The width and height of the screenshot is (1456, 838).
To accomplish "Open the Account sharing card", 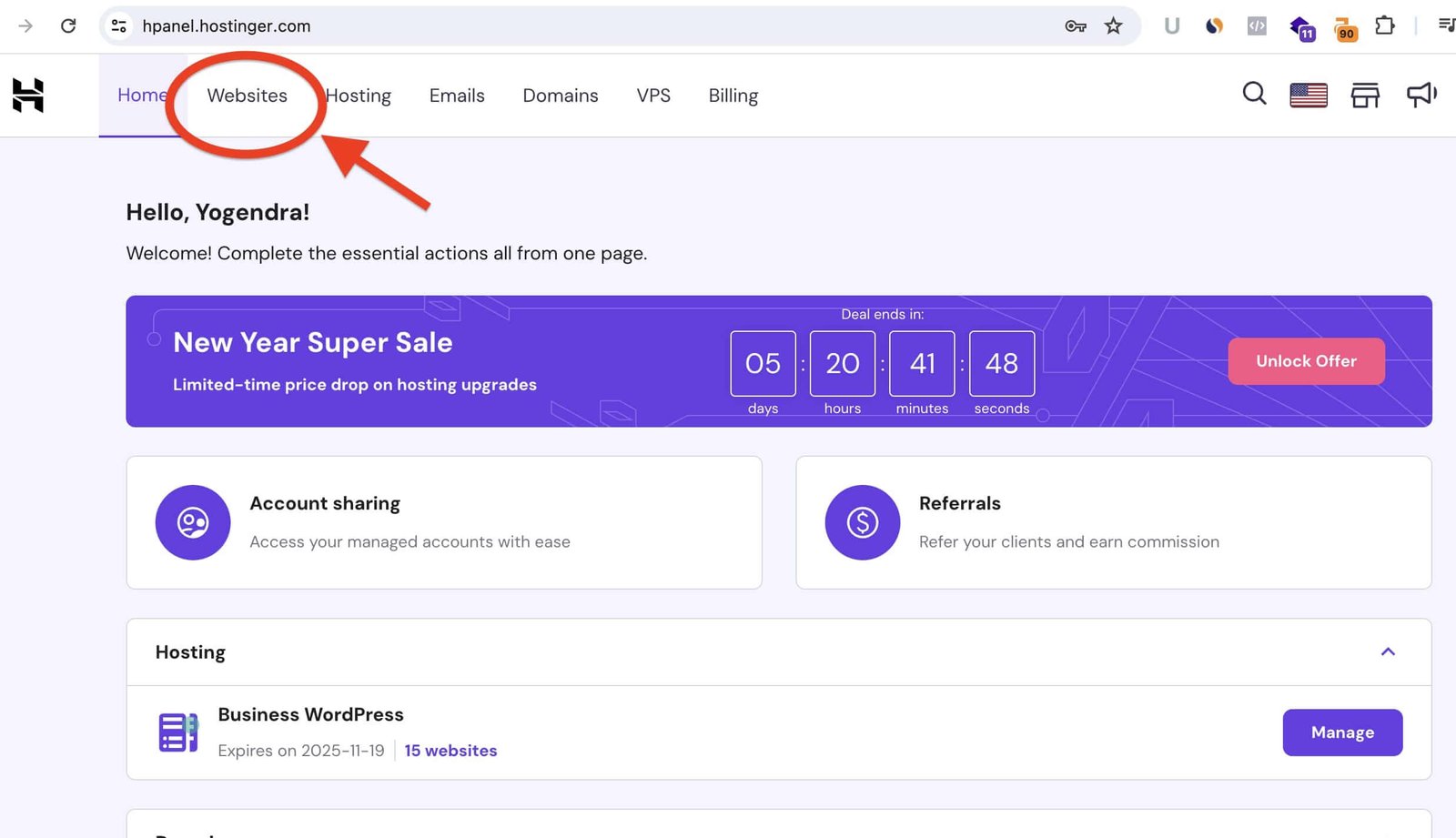I will pos(444,522).
